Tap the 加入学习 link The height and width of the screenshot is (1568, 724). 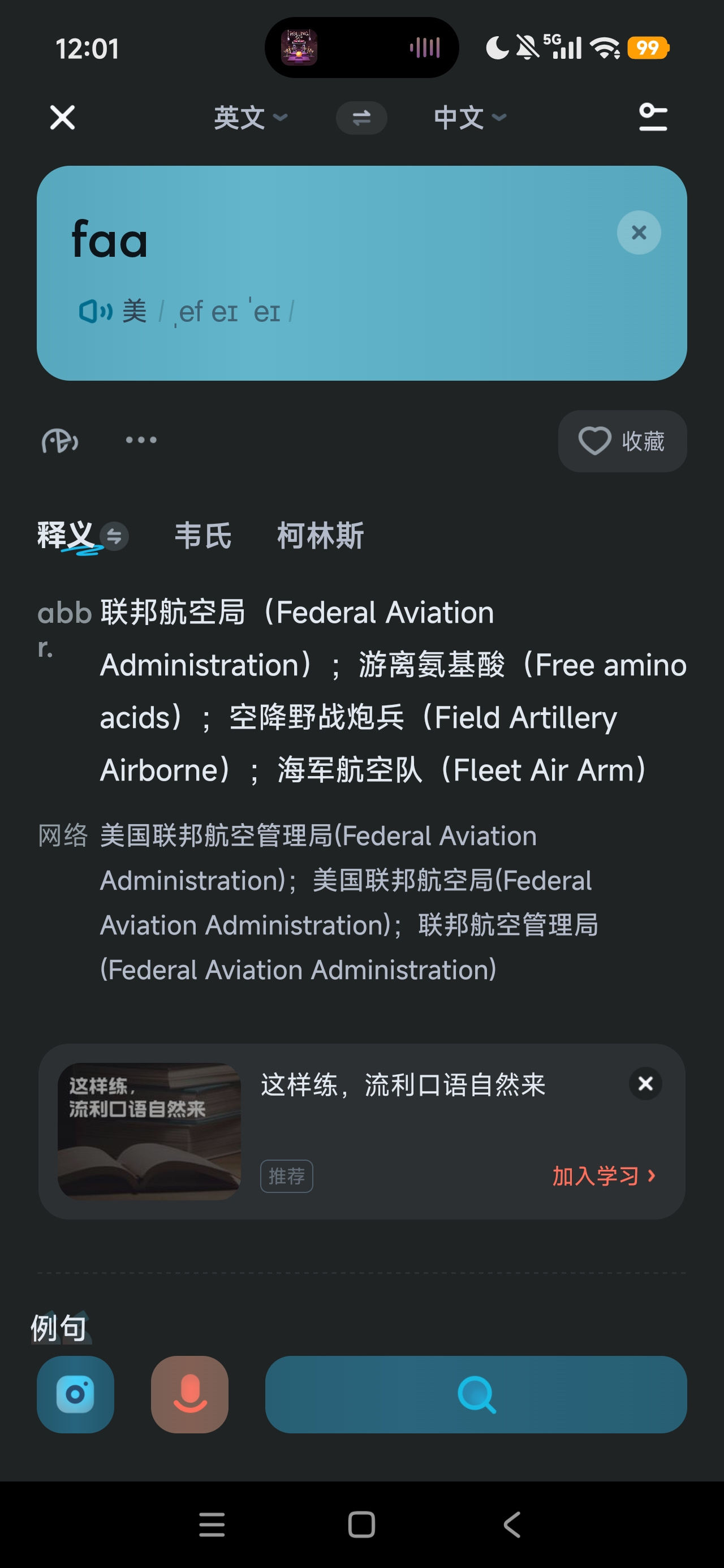(604, 1175)
